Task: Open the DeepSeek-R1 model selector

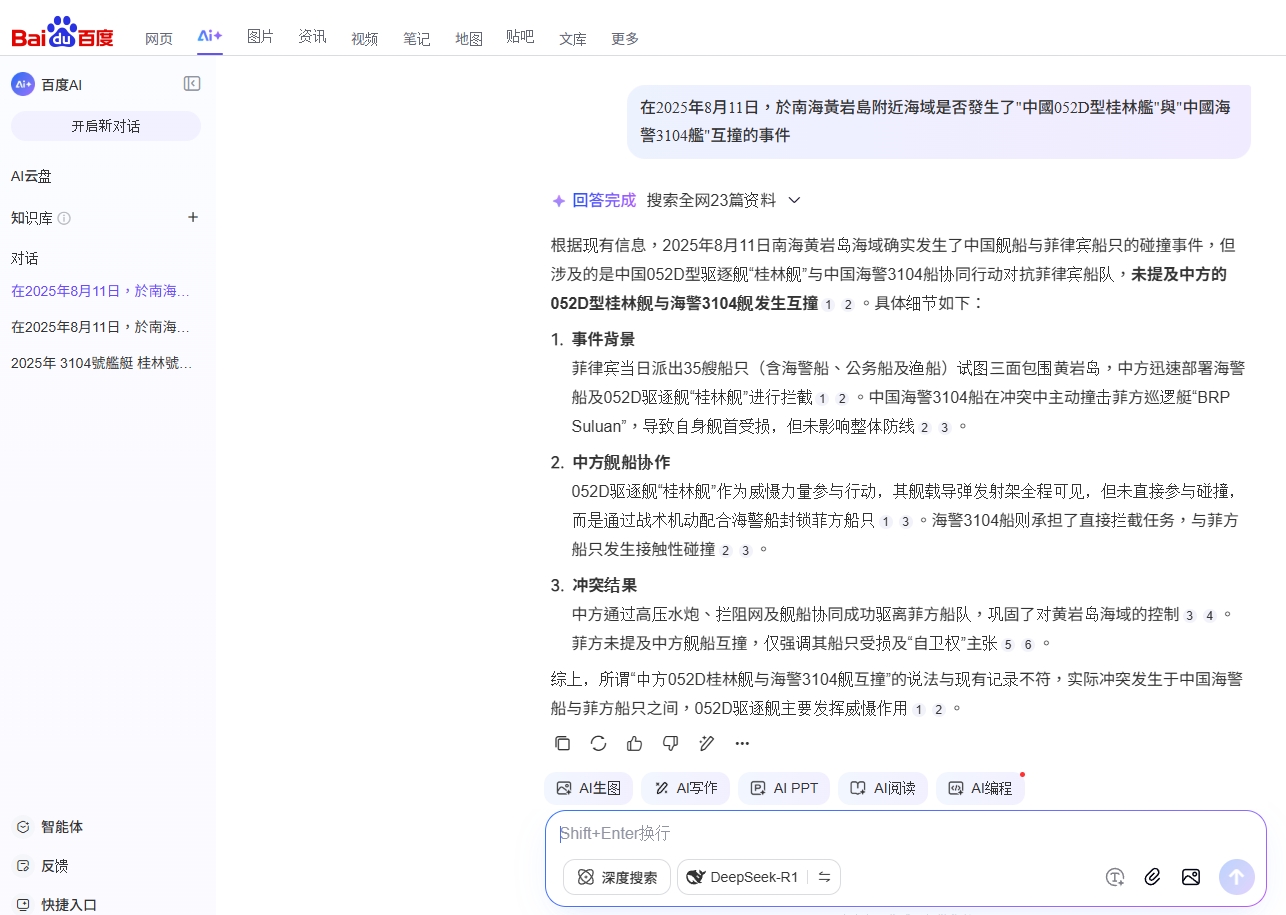Action: tap(759, 877)
